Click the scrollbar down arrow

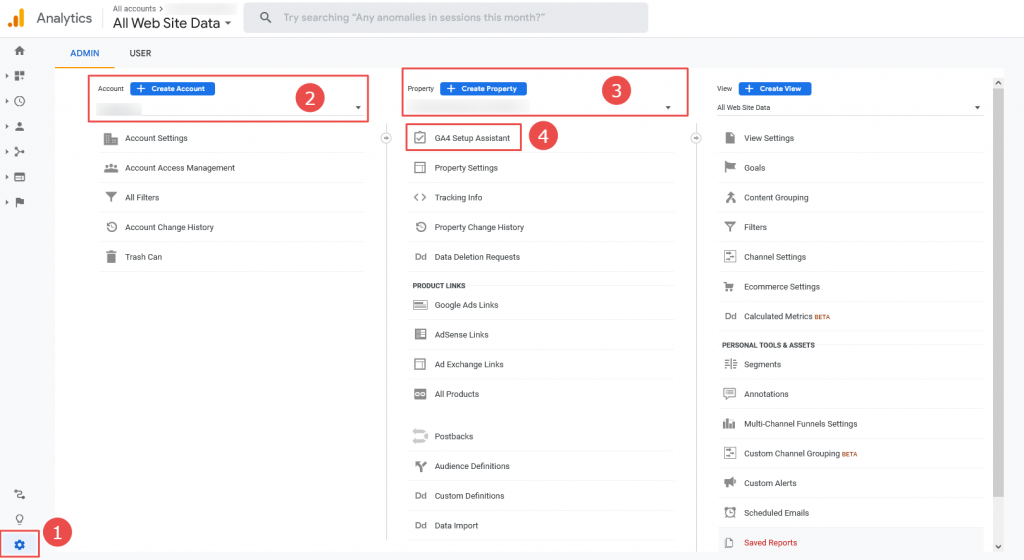(x=998, y=547)
